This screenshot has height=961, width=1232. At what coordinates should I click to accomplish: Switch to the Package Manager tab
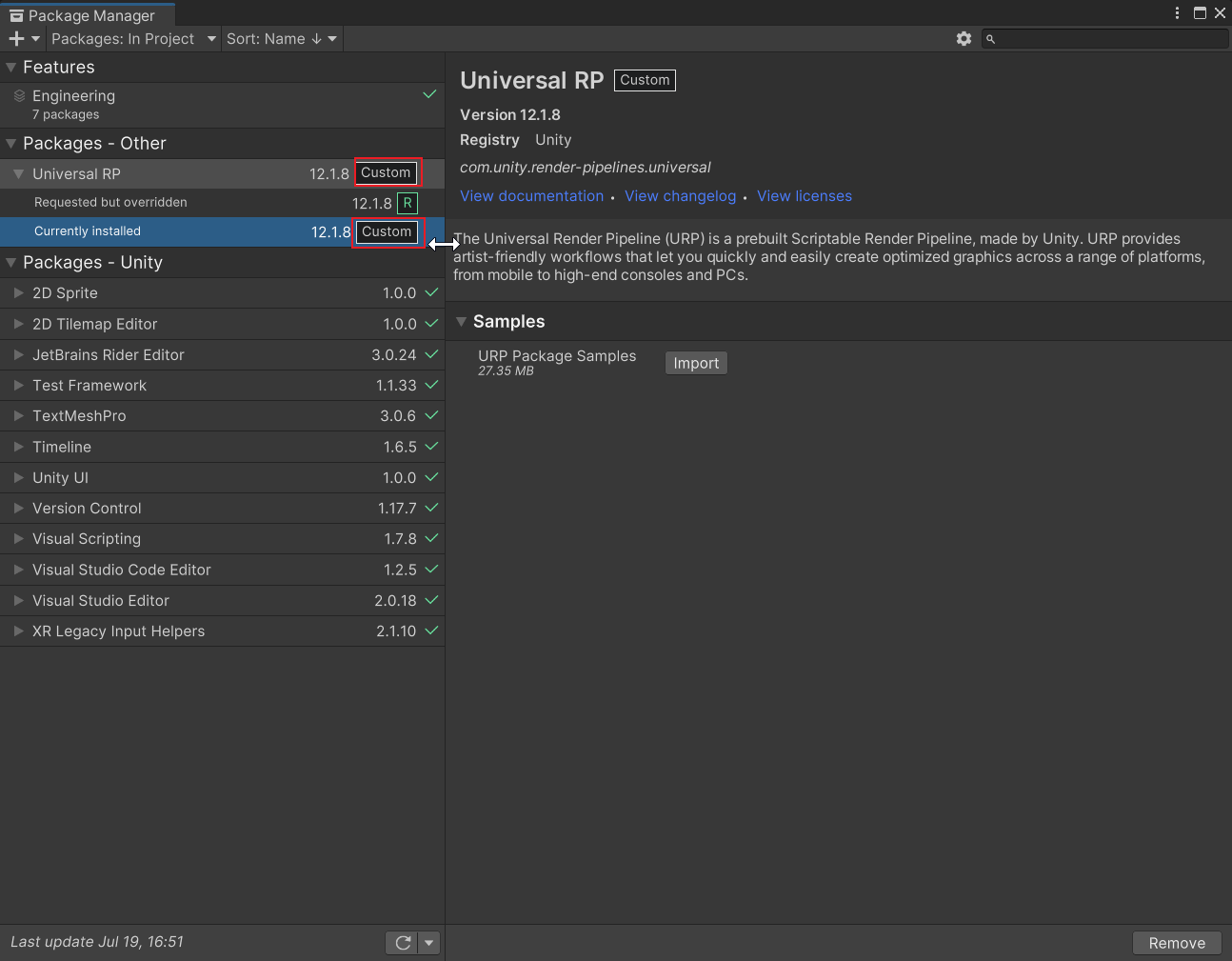[87, 14]
